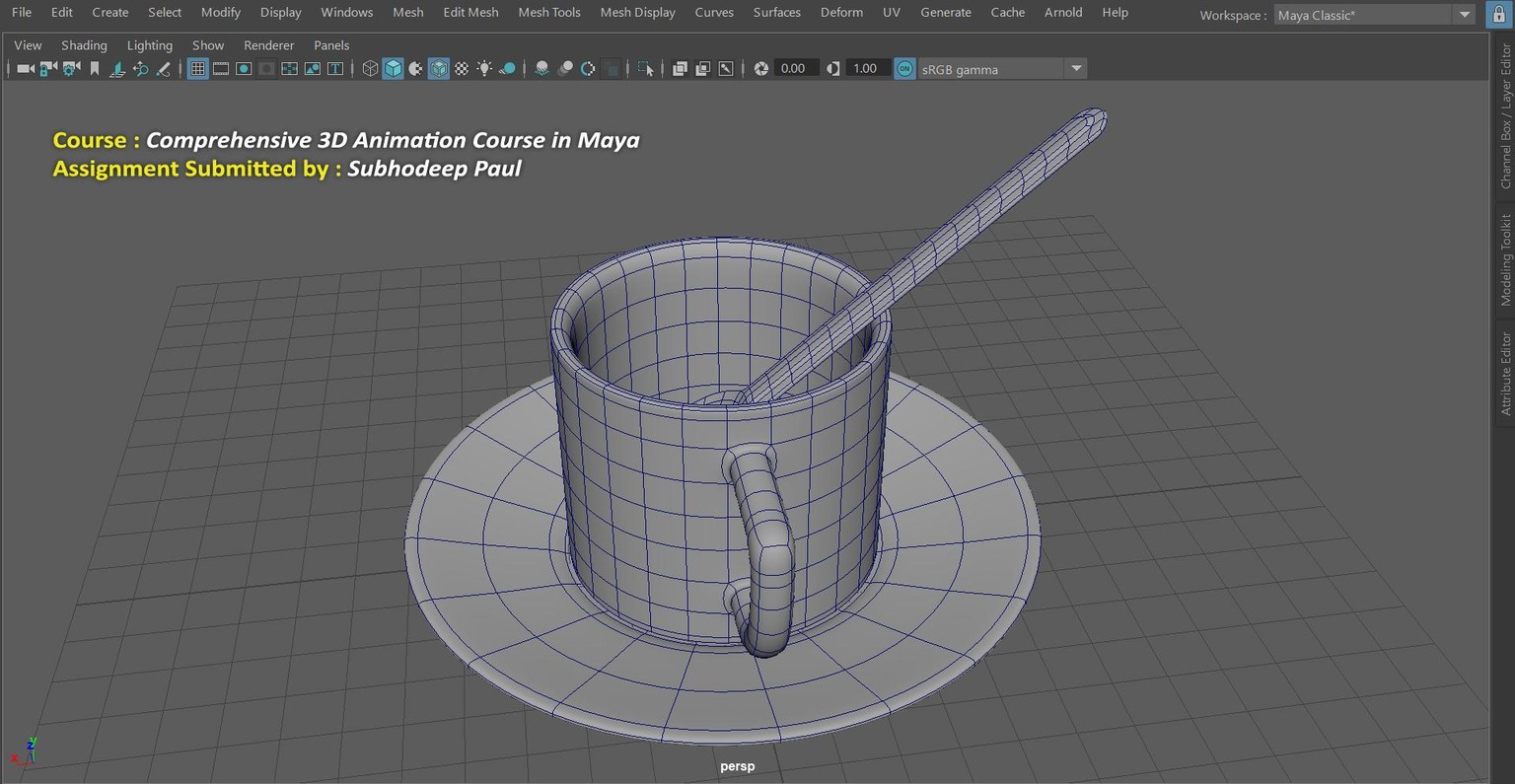Open the Mesh Display menu
This screenshot has height=784, width=1515.
coord(638,13)
